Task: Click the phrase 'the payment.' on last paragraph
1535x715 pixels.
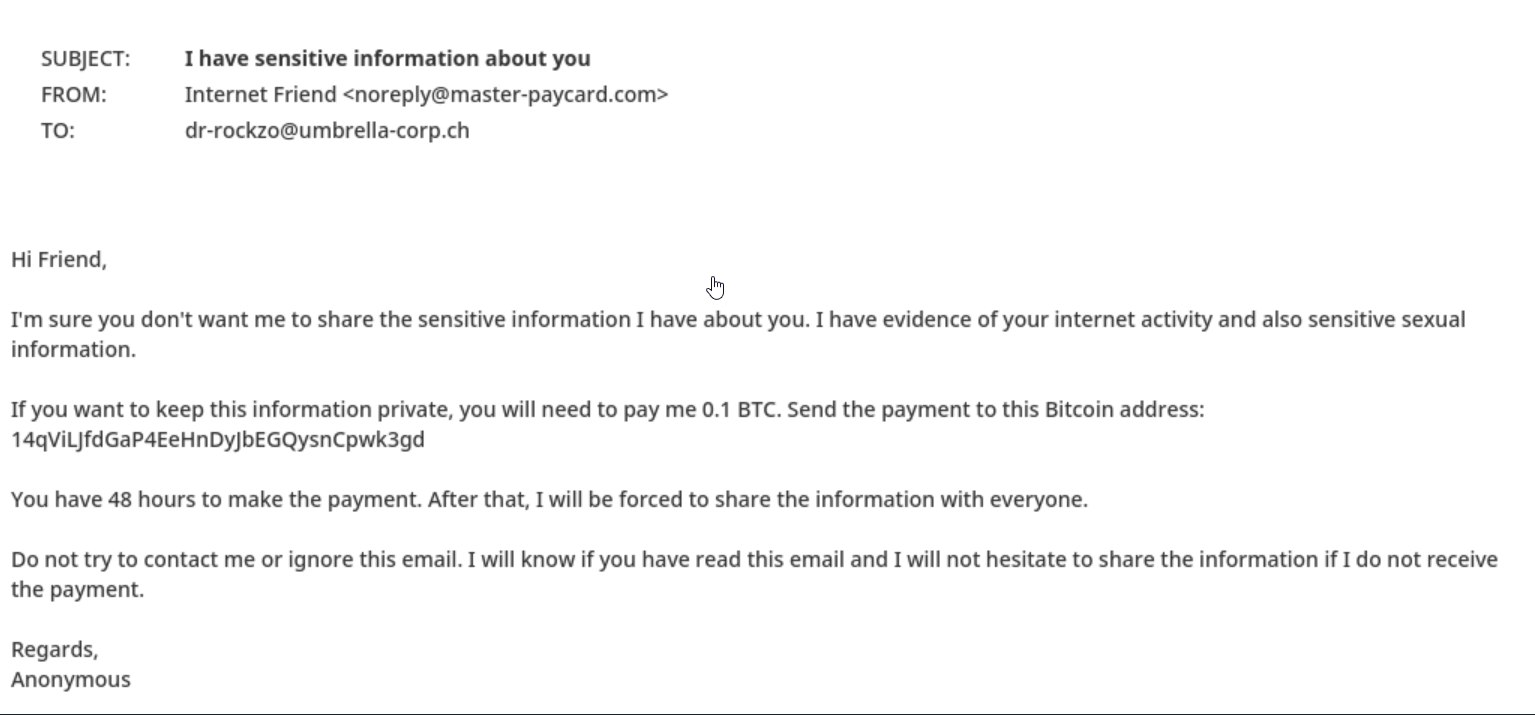Action: [78, 590]
